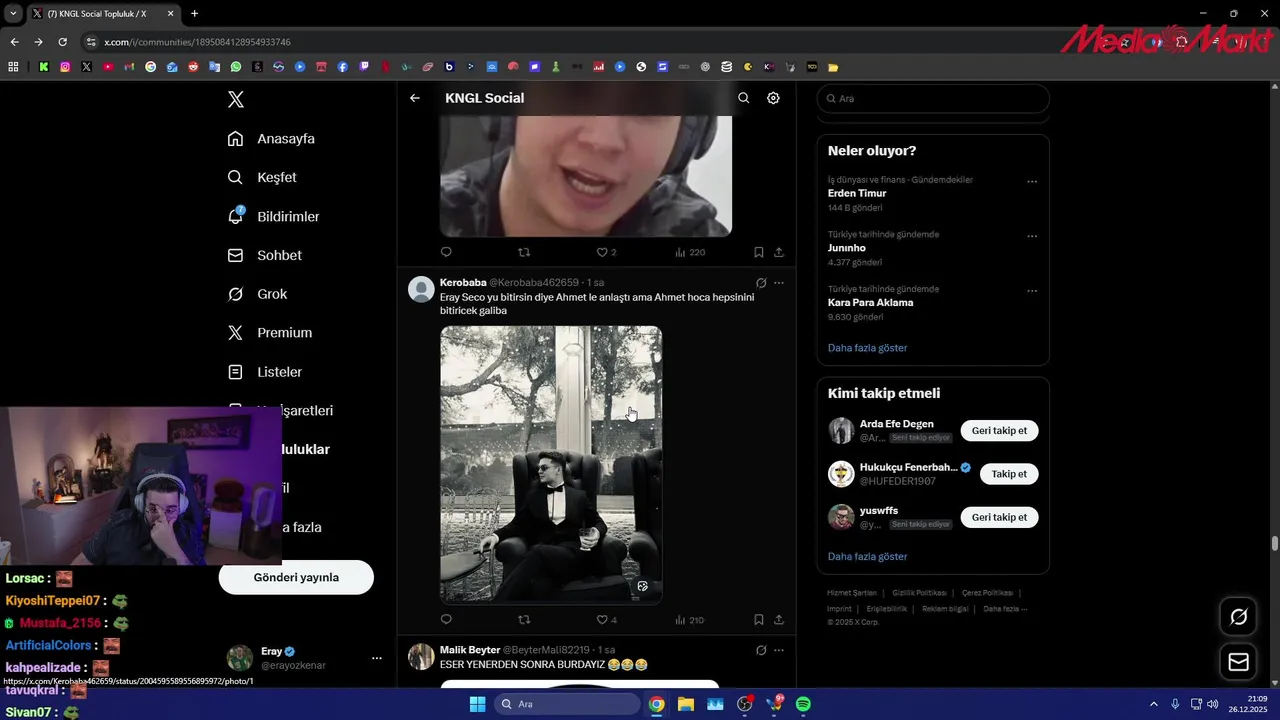Go to Anasayfa in the sidebar

[x=271, y=139]
